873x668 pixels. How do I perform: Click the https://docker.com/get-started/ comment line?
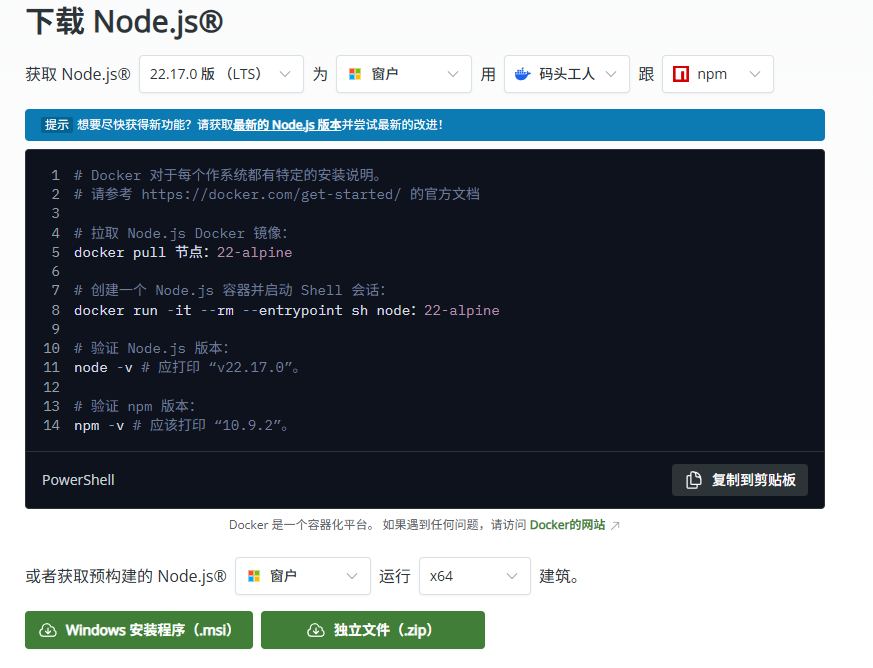[x=277, y=194]
